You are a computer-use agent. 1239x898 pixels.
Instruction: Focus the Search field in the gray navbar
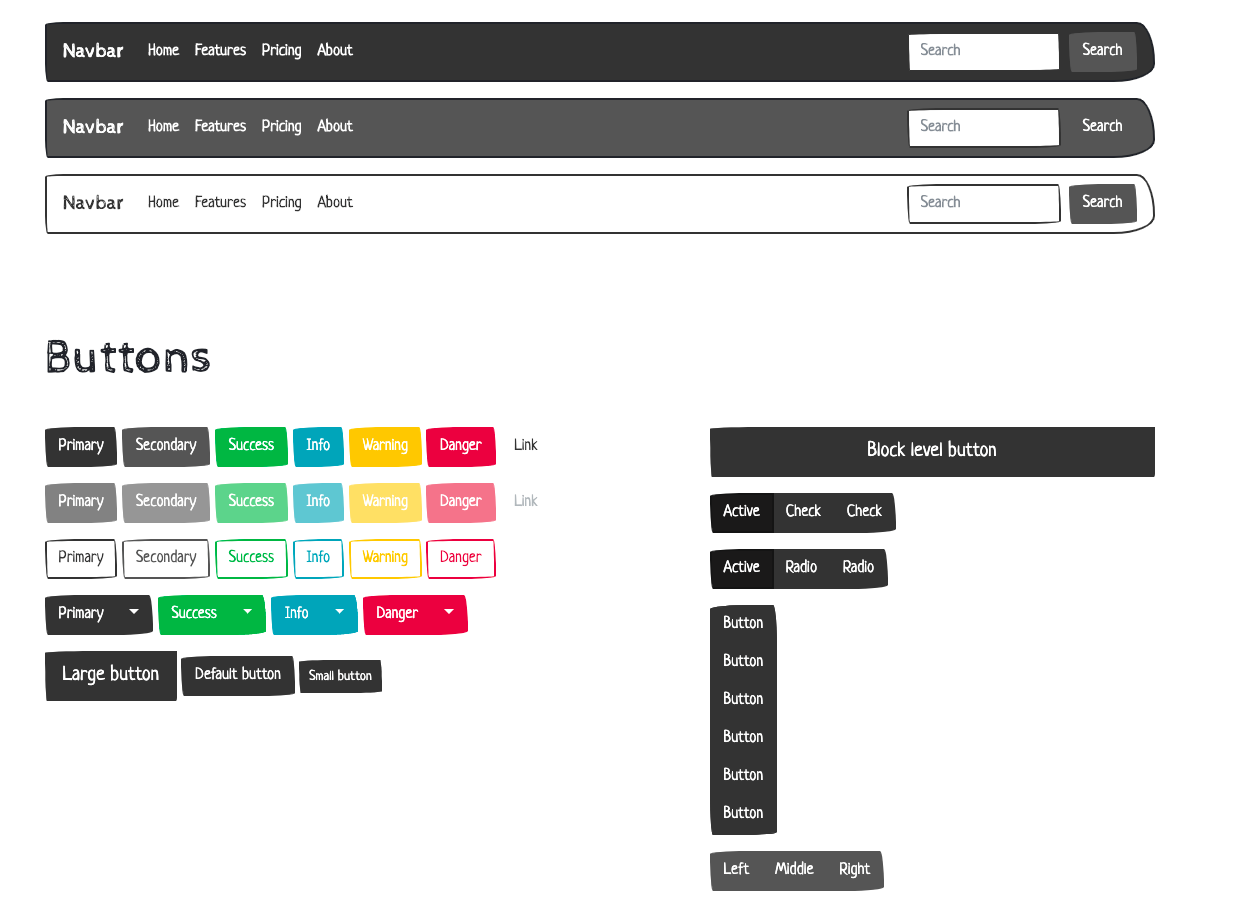point(984,128)
